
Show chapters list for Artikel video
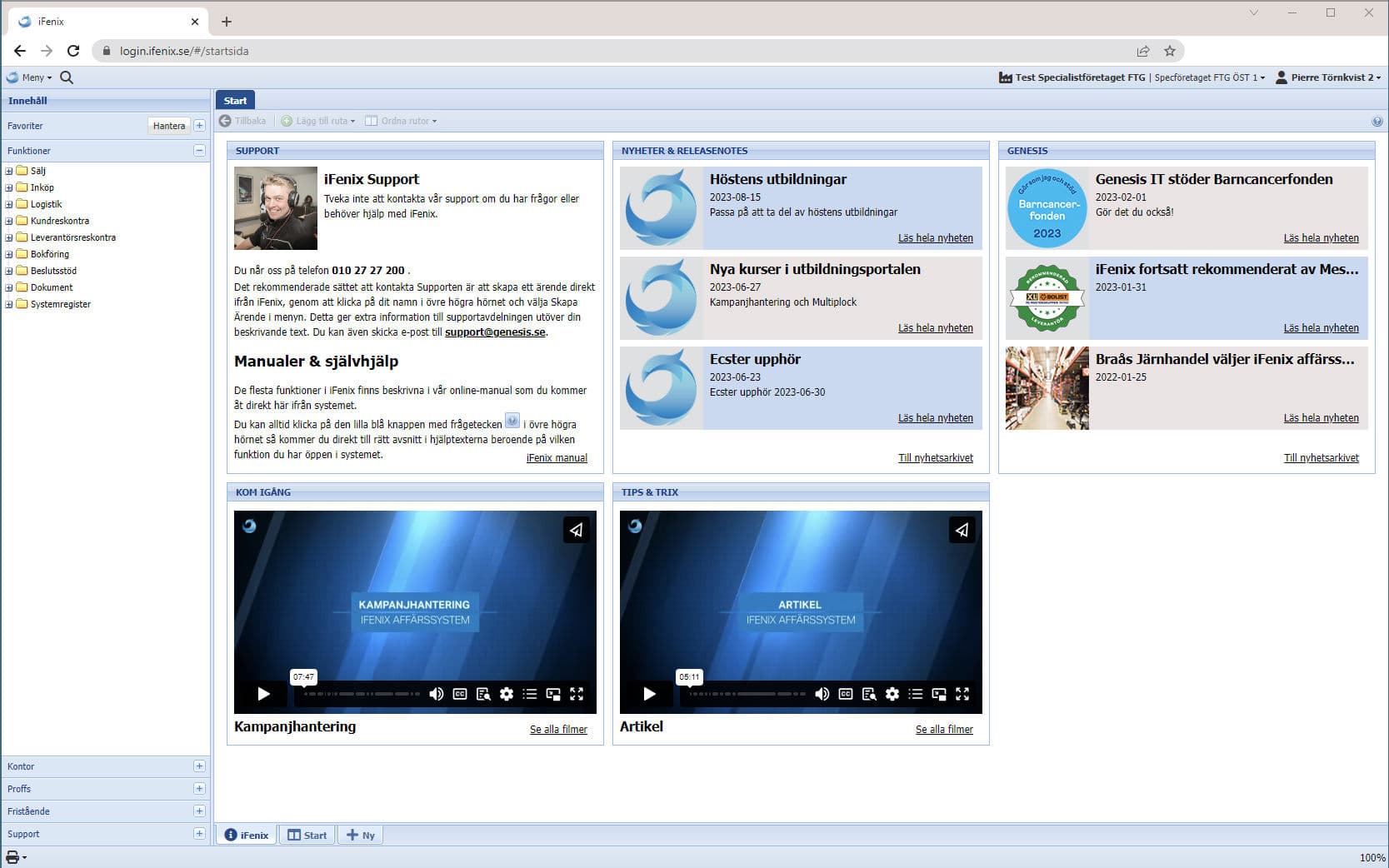click(916, 694)
